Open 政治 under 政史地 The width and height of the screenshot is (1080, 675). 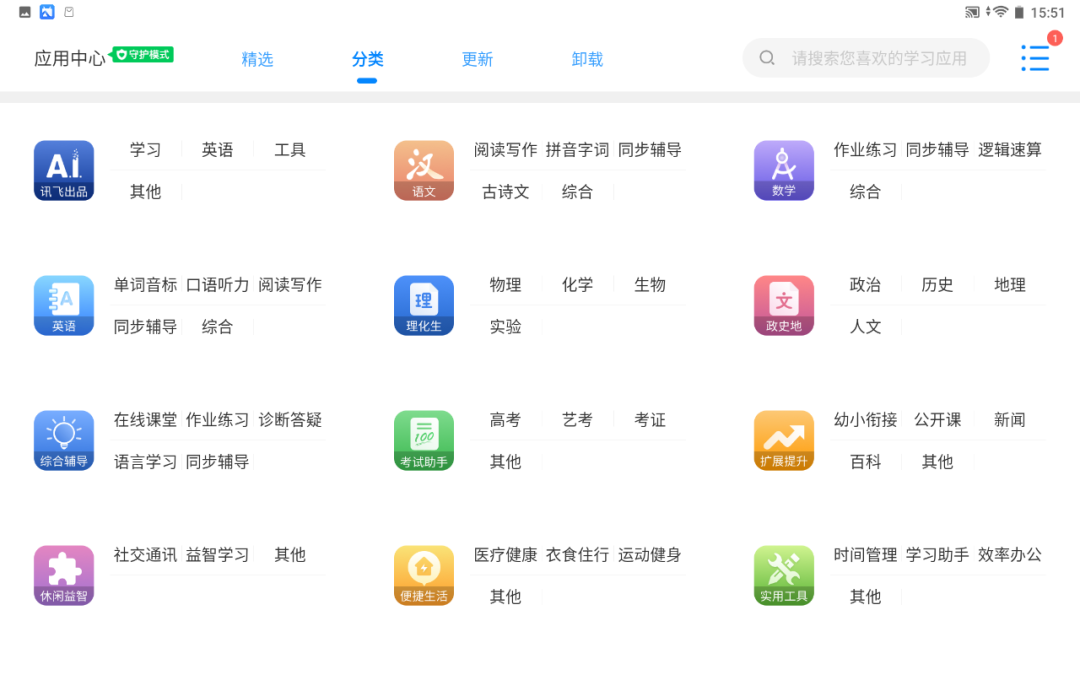(865, 285)
